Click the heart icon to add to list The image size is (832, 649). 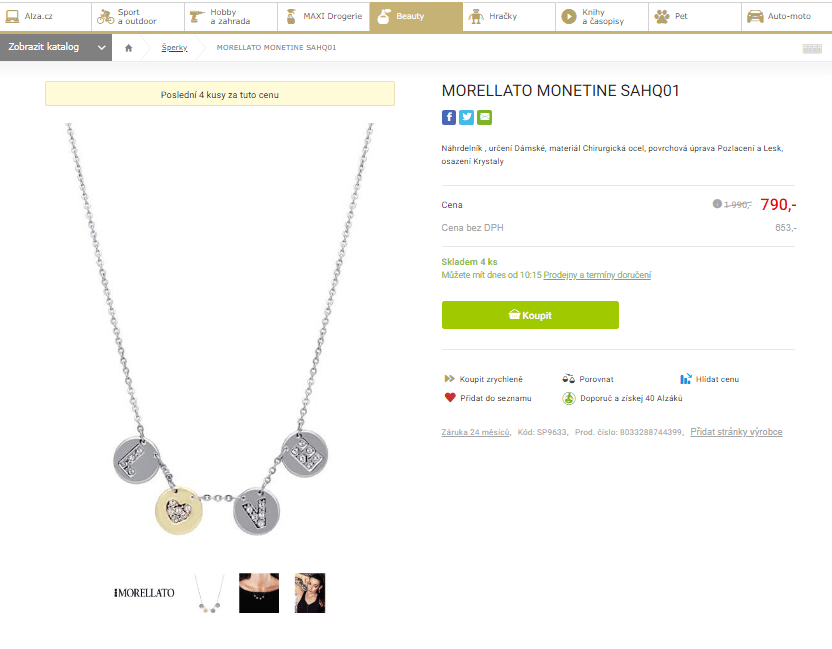450,398
